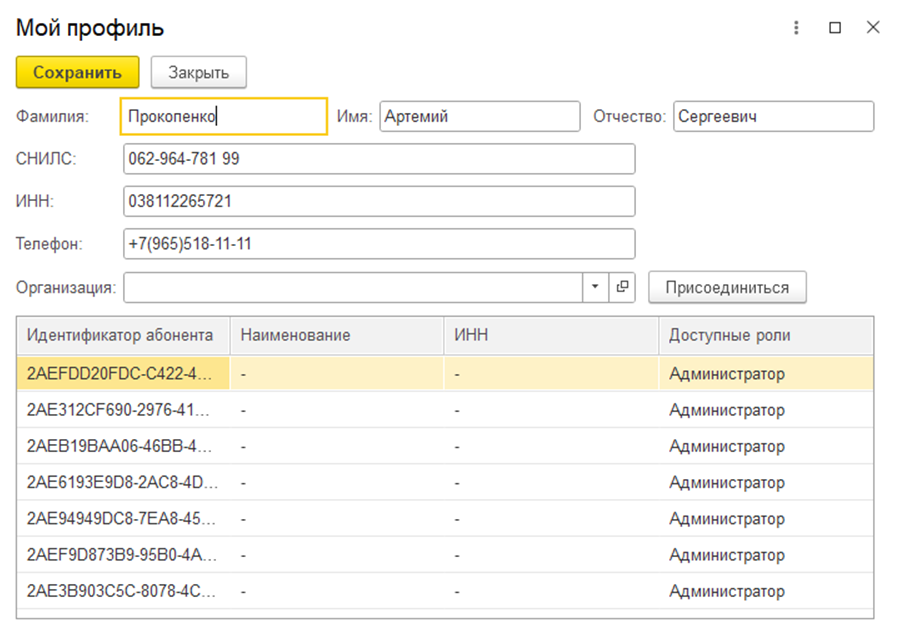Screen dimensions: 899x635
Task: Click the Присоединиться button
Action: (x=727, y=287)
